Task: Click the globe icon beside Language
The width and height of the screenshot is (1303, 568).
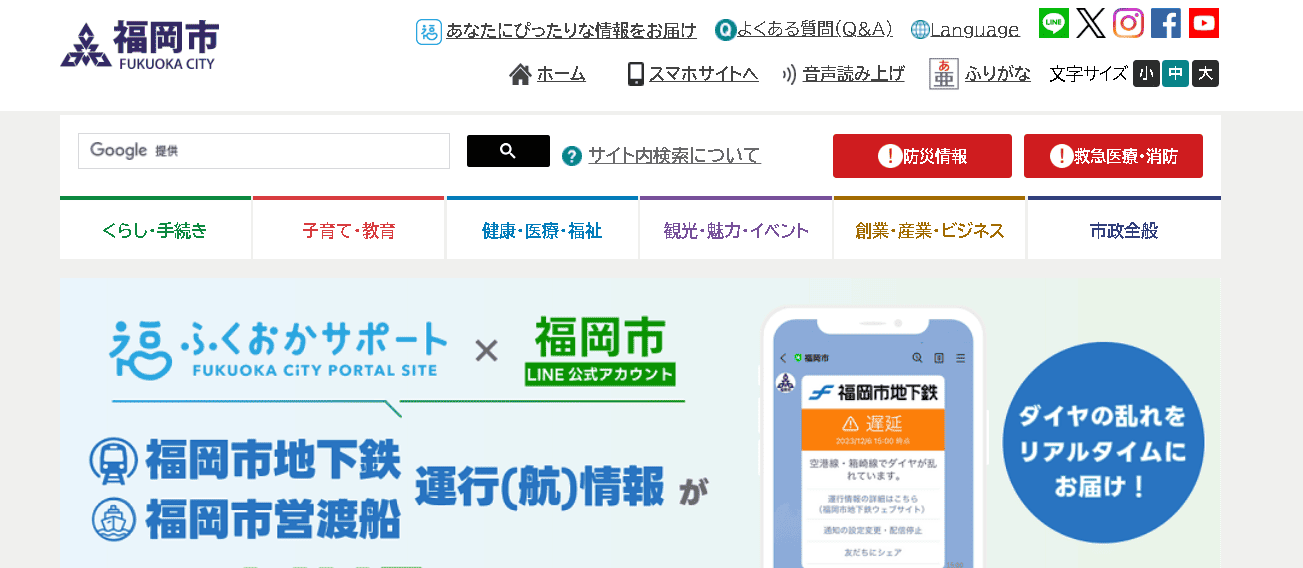Action: click(x=920, y=30)
